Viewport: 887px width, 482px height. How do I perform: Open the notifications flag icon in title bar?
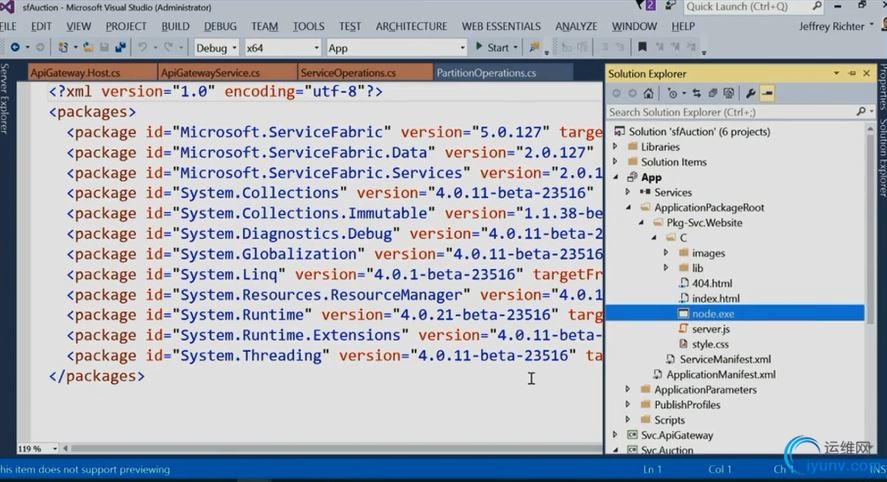tap(645, 6)
